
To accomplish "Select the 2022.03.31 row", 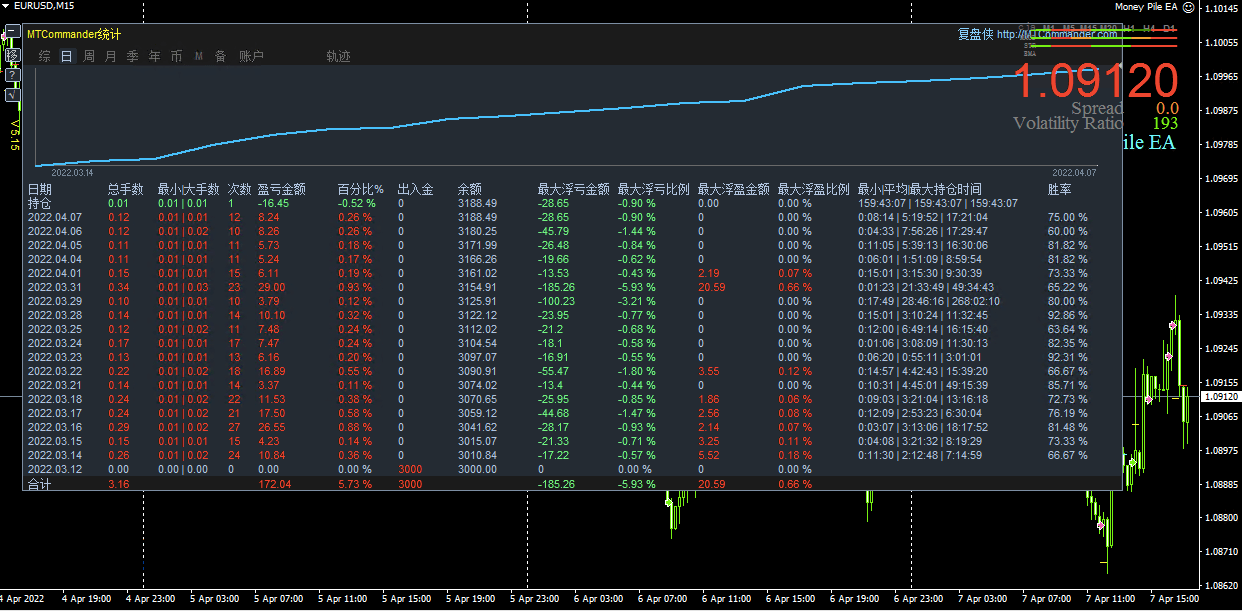I will coord(572,287).
